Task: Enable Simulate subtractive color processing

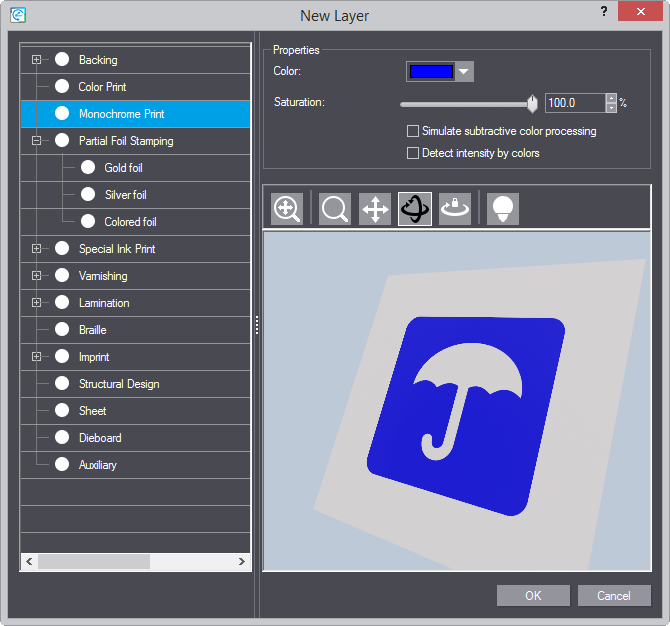Action: pyautogui.click(x=413, y=131)
